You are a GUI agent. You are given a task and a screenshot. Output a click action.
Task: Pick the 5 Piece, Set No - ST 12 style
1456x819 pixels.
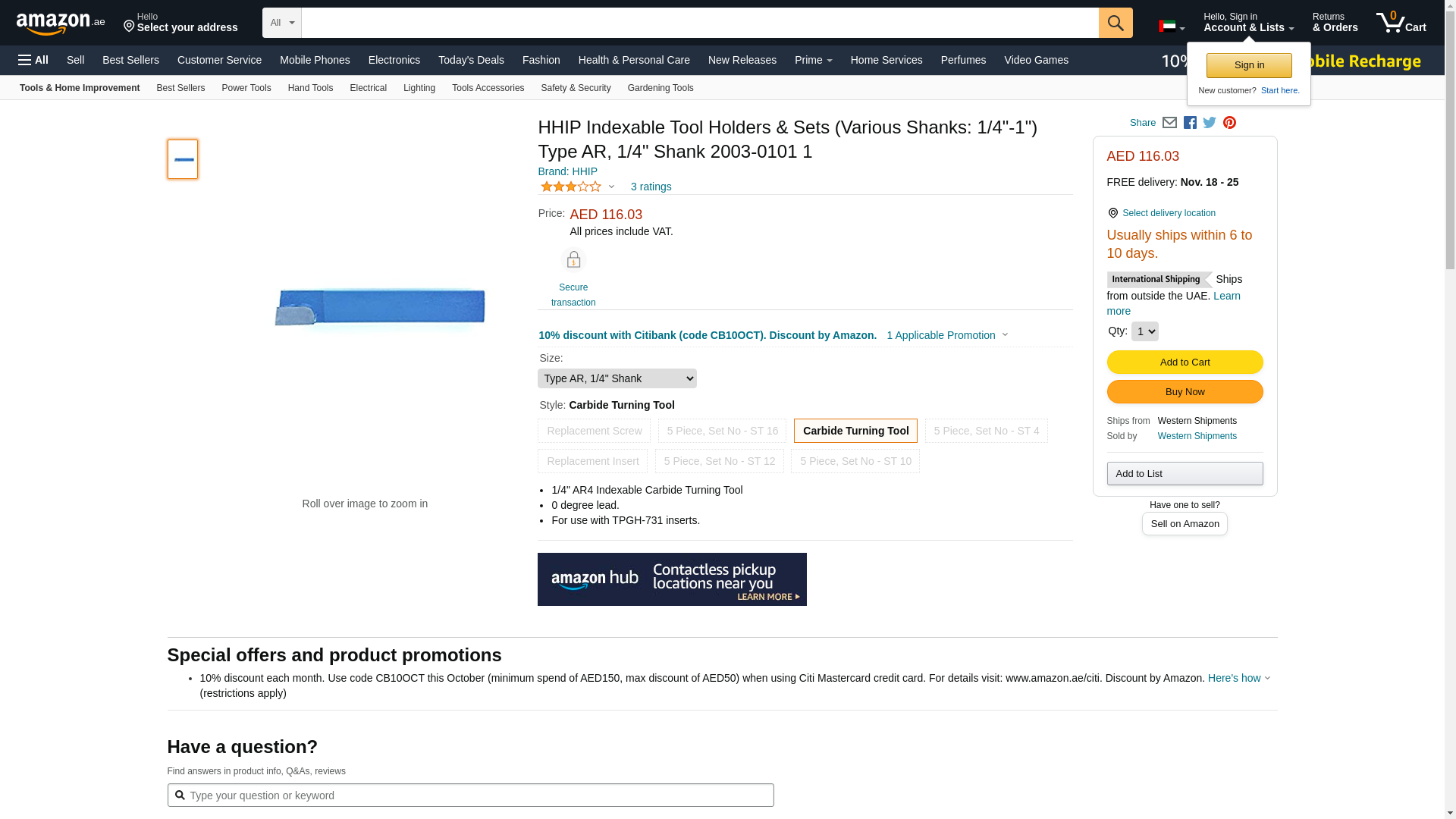click(719, 461)
